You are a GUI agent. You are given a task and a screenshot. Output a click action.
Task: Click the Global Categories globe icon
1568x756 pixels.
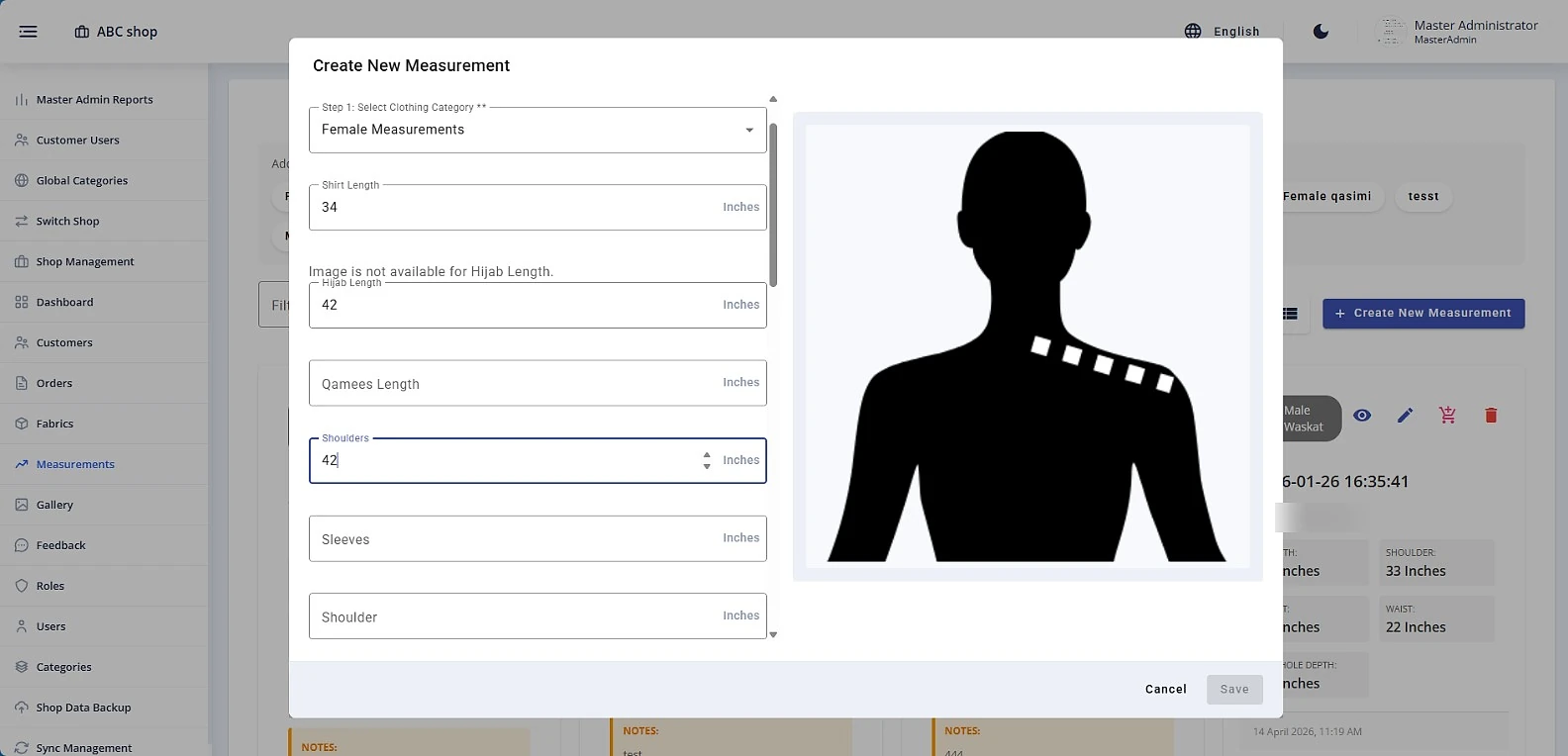coord(22,181)
